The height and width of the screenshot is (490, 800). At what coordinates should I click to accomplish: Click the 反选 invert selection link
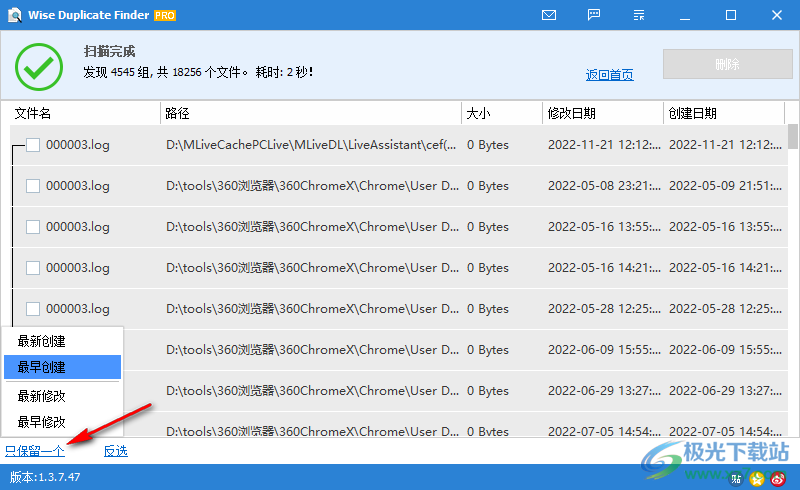116,451
